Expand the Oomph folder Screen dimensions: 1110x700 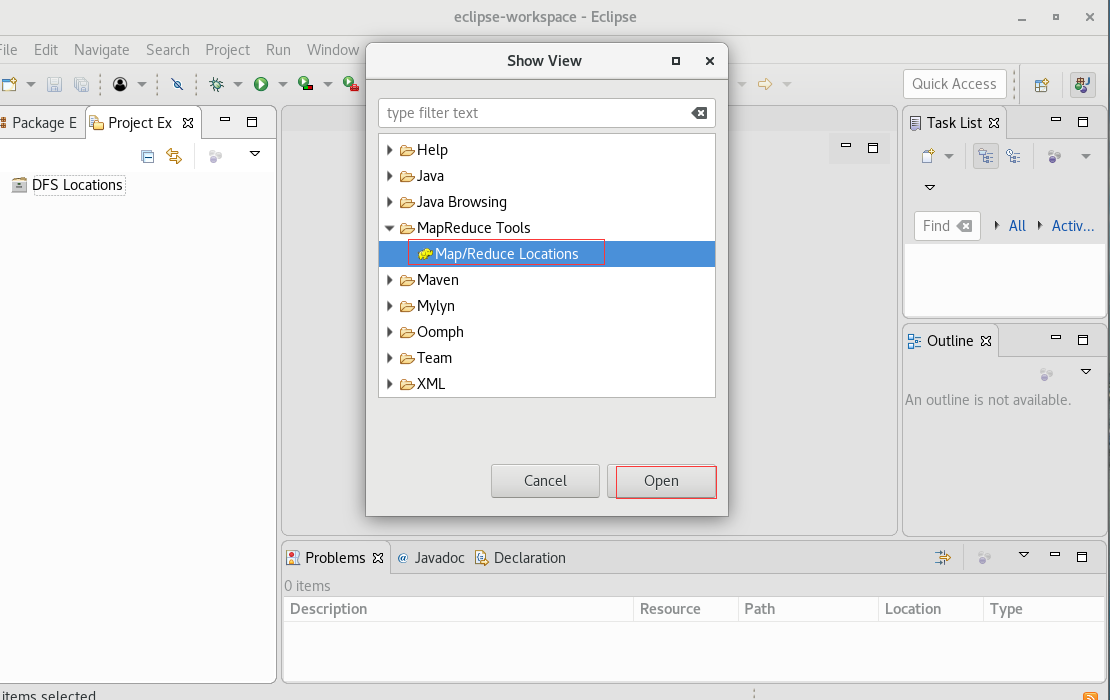point(389,332)
